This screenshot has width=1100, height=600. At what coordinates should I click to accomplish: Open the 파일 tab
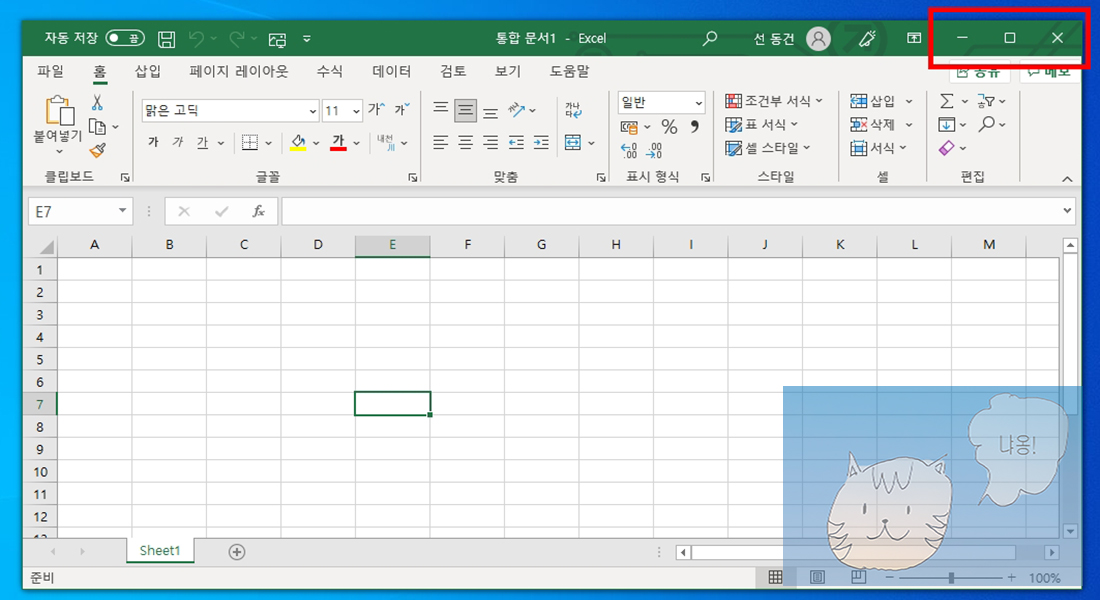tap(51, 71)
